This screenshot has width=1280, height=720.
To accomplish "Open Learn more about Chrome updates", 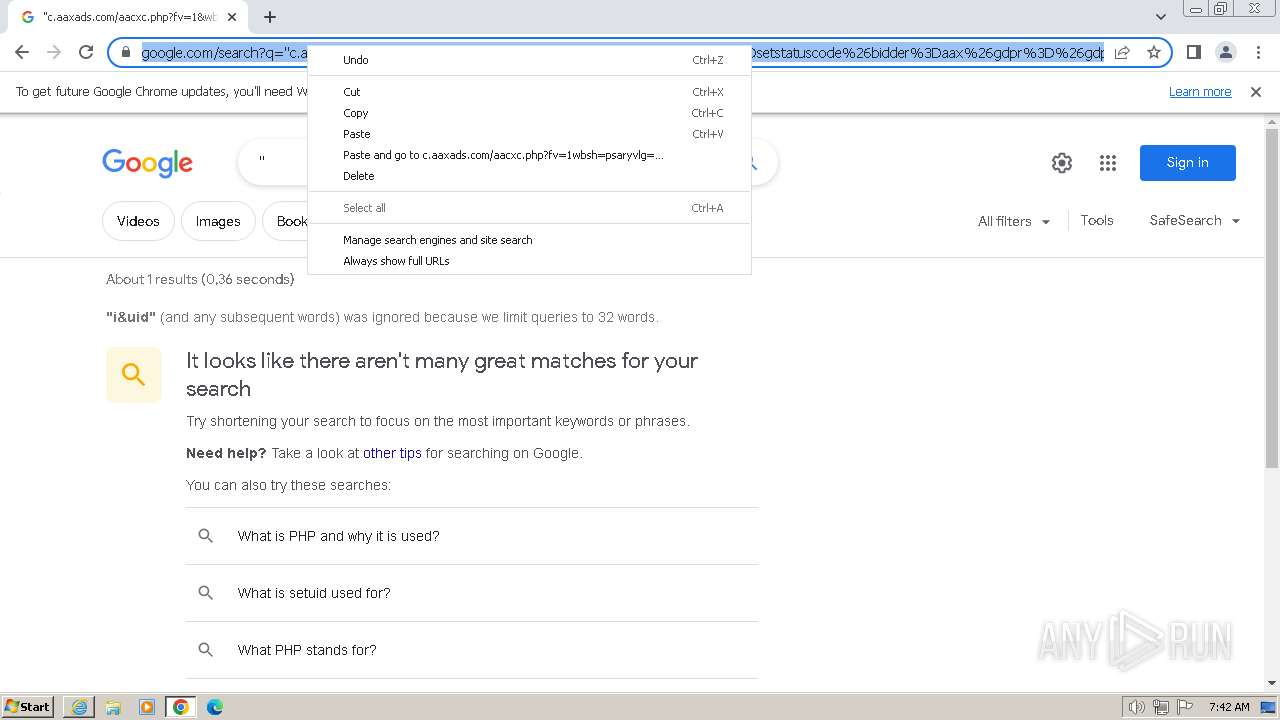I will click(x=1200, y=92).
